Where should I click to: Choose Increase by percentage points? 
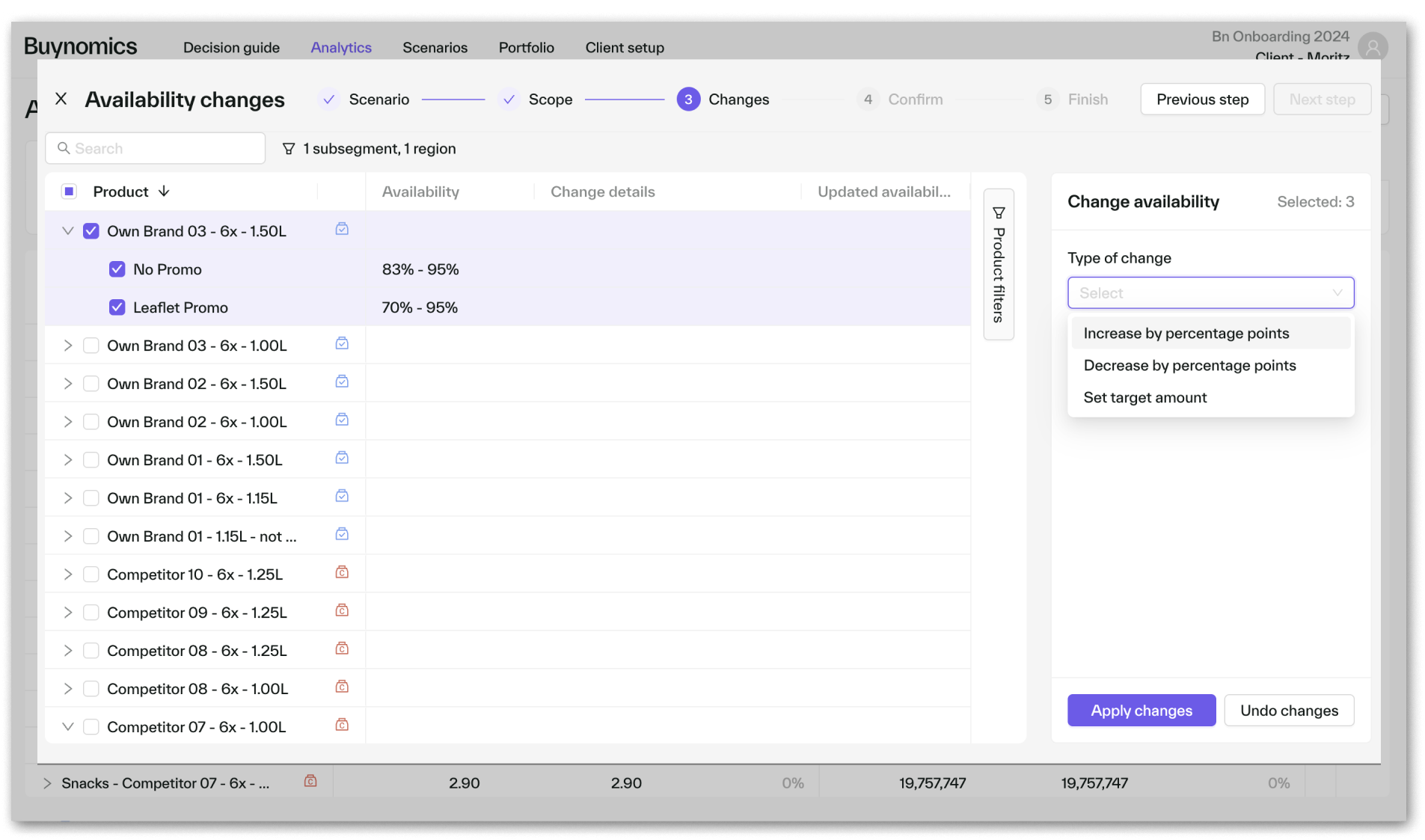tap(1210, 334)
